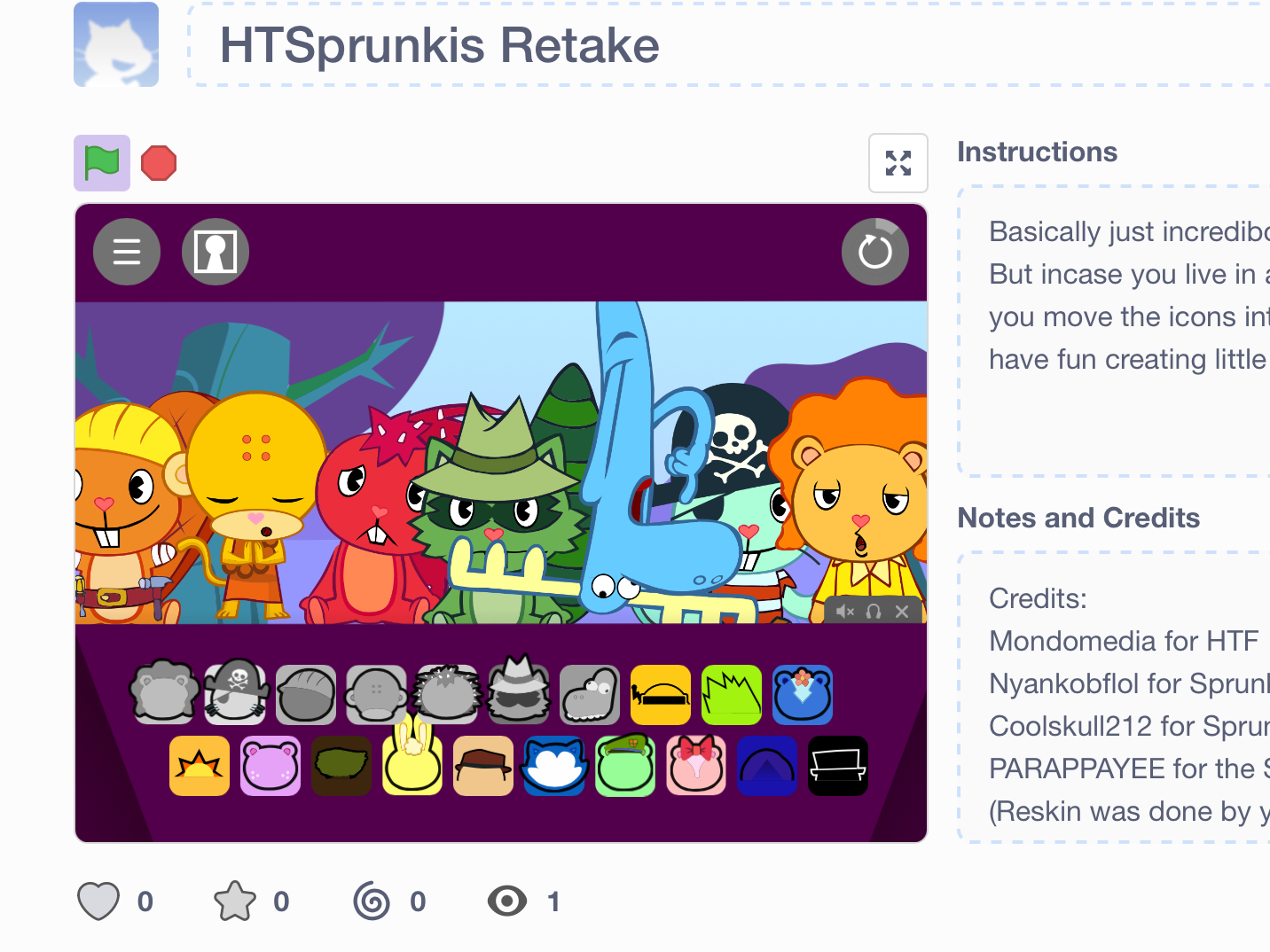The image size is (1270, 952).
Task: Click the 'Basically just incredibo' line
Action: point(1129,231)
